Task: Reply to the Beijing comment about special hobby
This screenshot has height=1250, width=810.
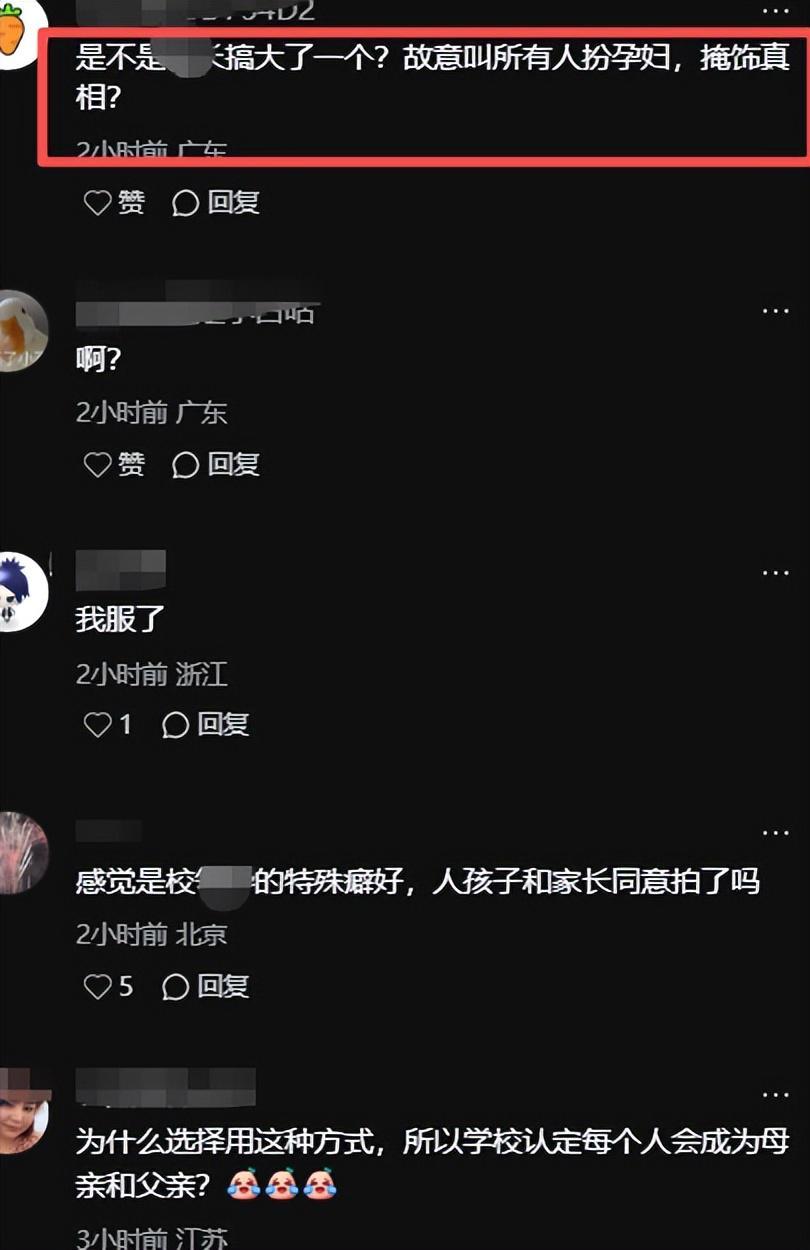Action: (205, 987)
